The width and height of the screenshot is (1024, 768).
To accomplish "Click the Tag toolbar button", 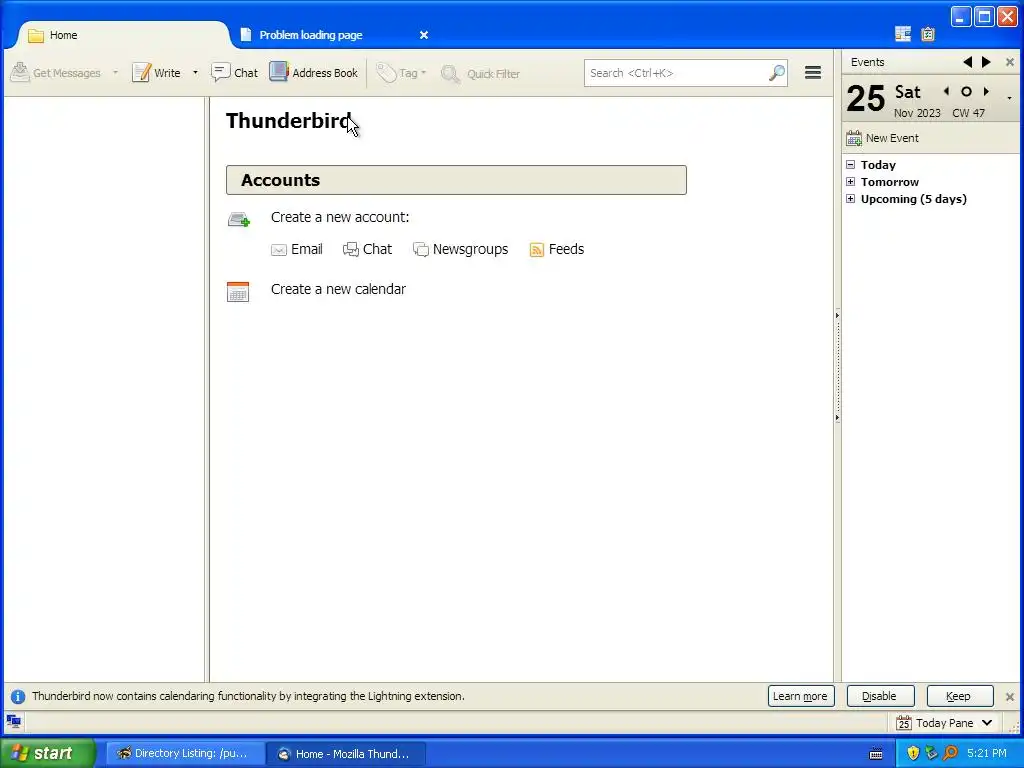I will point(401,73).
